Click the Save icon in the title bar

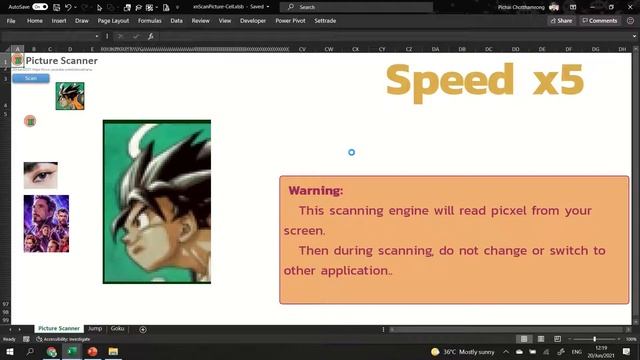click(56, 7)
